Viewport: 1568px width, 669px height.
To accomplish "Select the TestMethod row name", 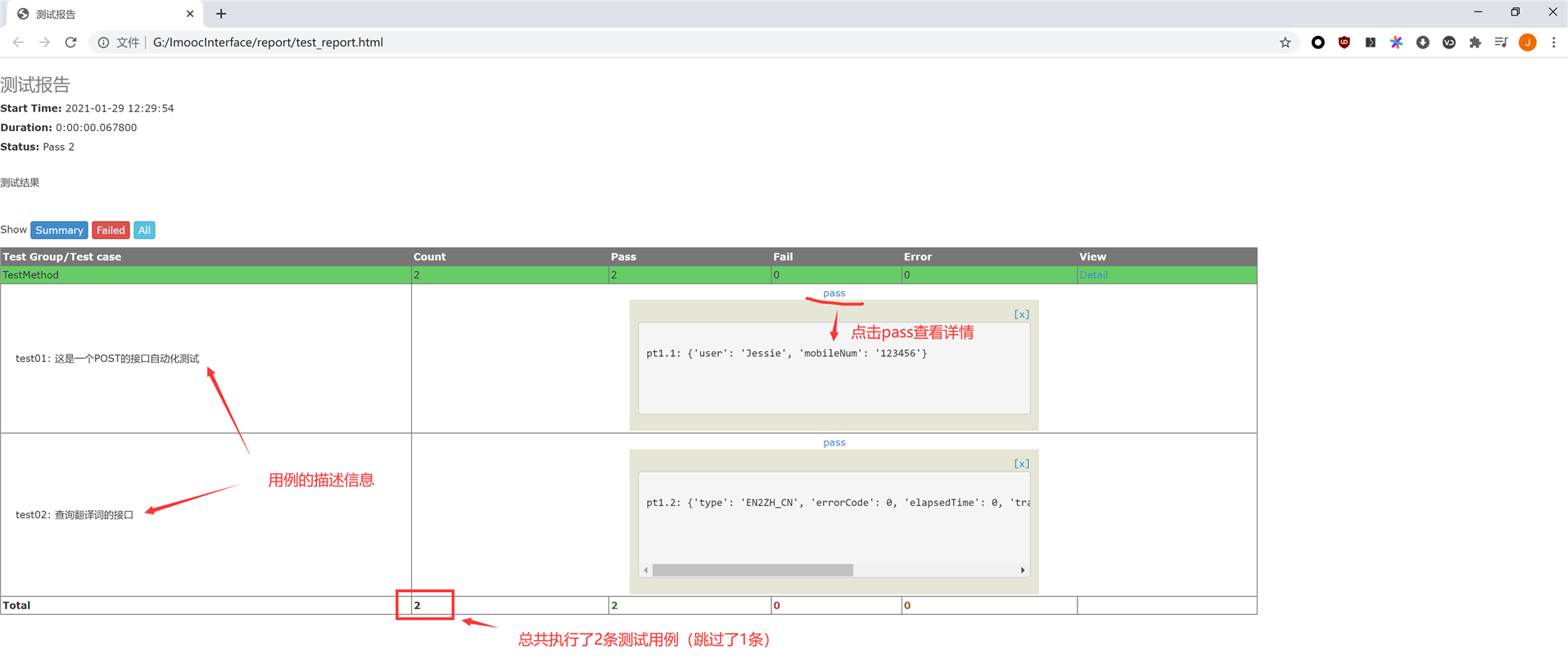I will coord(30,275).
